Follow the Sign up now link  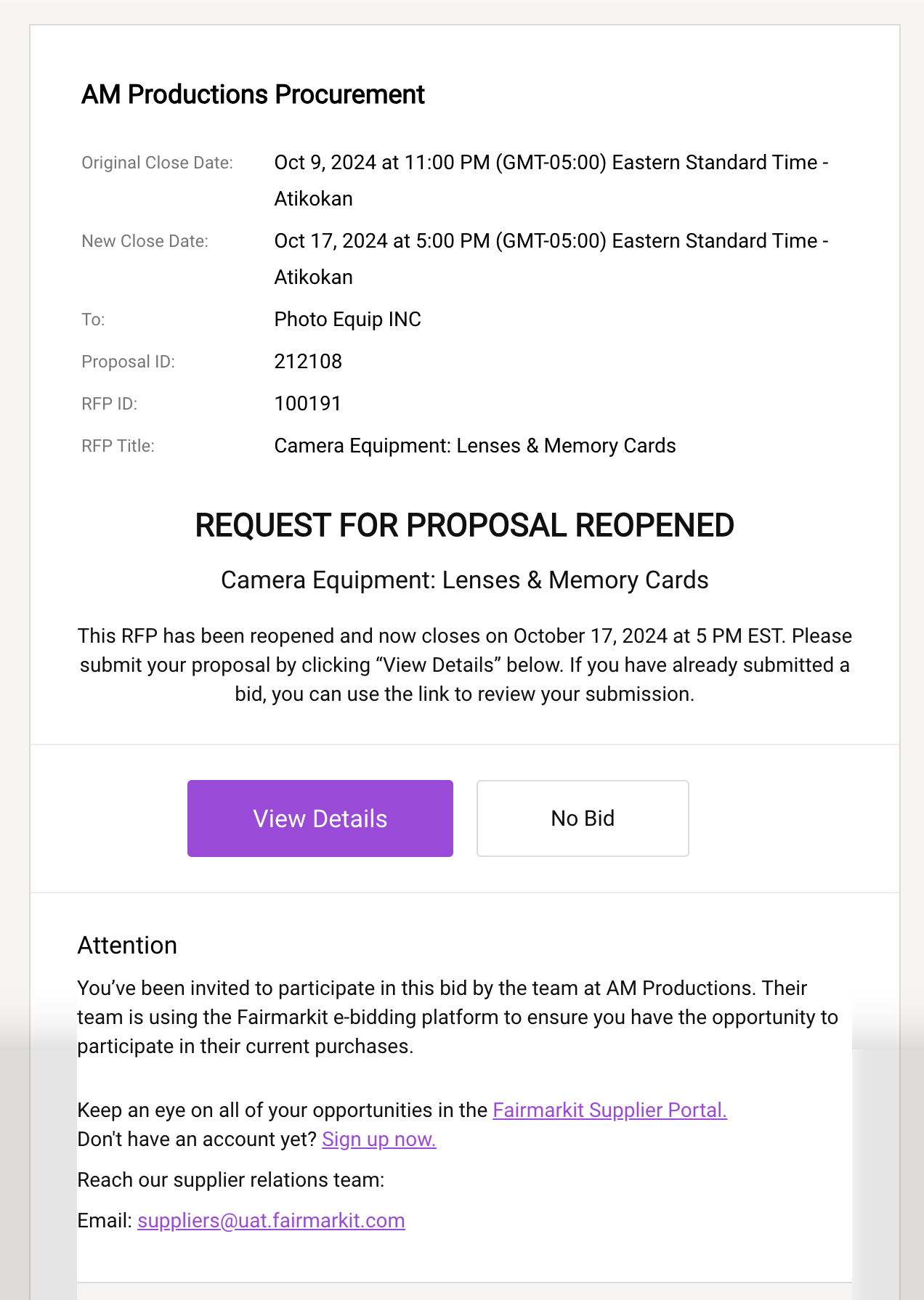tap(379, 1139)
